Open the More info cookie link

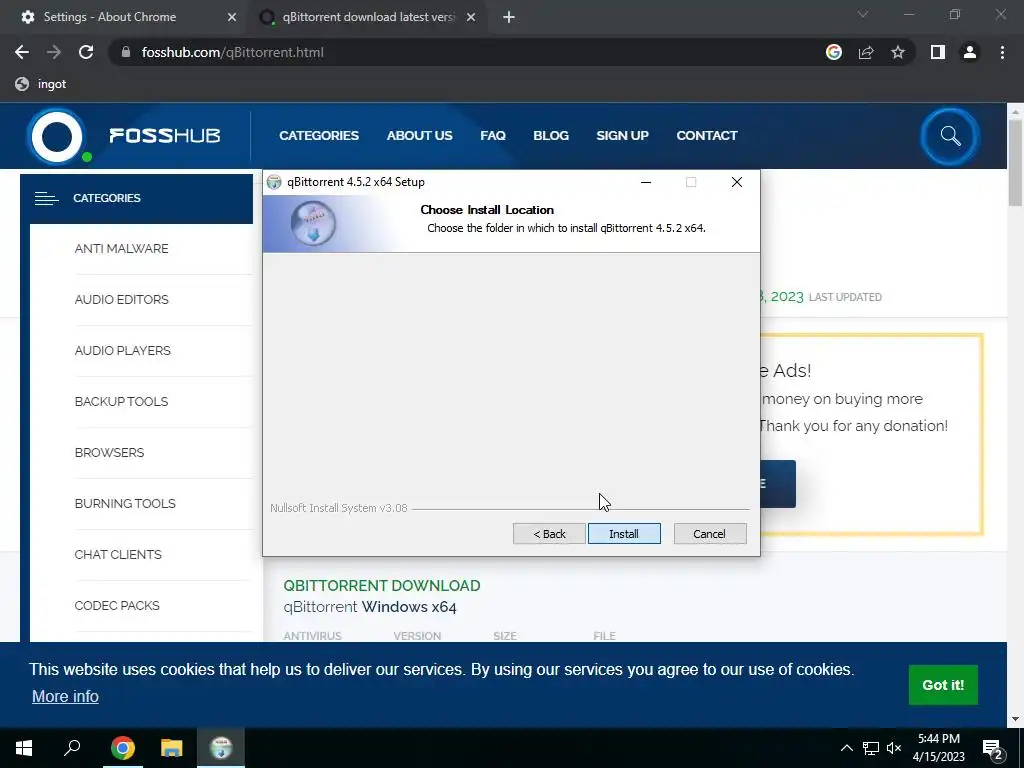(65, 696)
